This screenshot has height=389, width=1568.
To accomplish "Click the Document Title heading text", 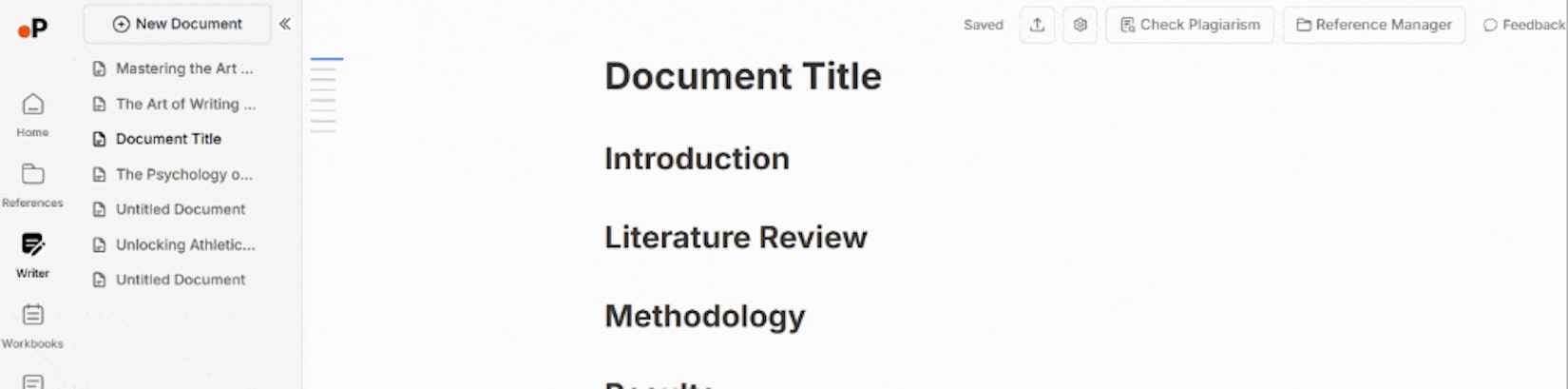I will coord(742,76).
